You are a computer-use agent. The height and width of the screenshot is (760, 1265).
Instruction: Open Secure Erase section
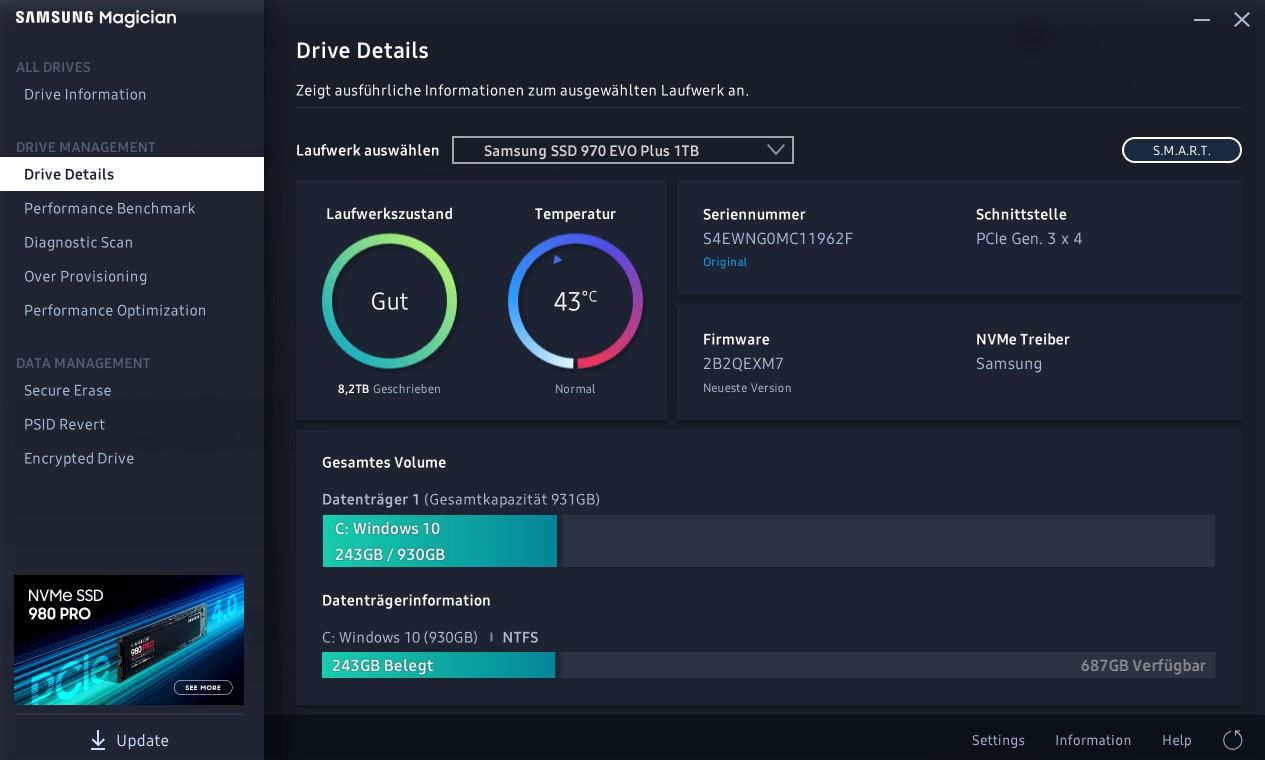pyautogui.click(x=67, y=390)
